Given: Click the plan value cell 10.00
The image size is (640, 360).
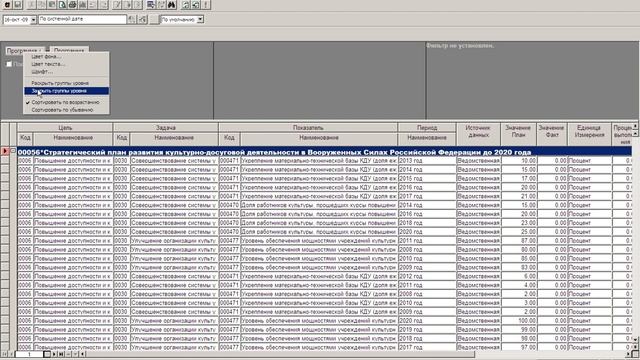Looking at the screenshot, I should [519, 160].
